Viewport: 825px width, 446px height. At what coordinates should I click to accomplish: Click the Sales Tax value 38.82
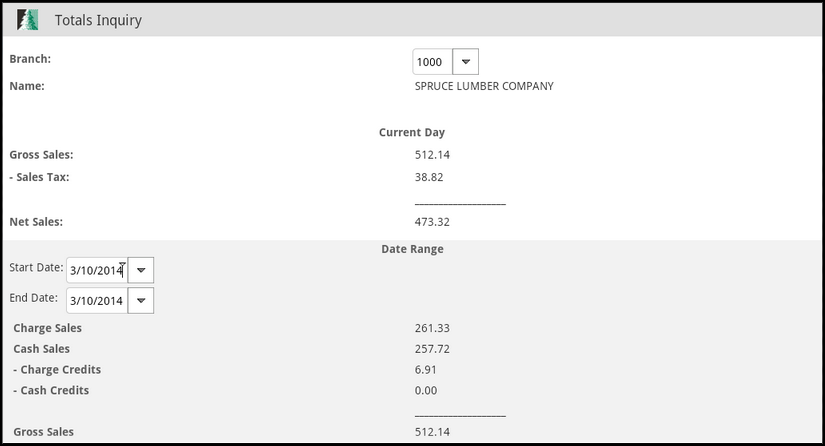[x=429, y=177]
